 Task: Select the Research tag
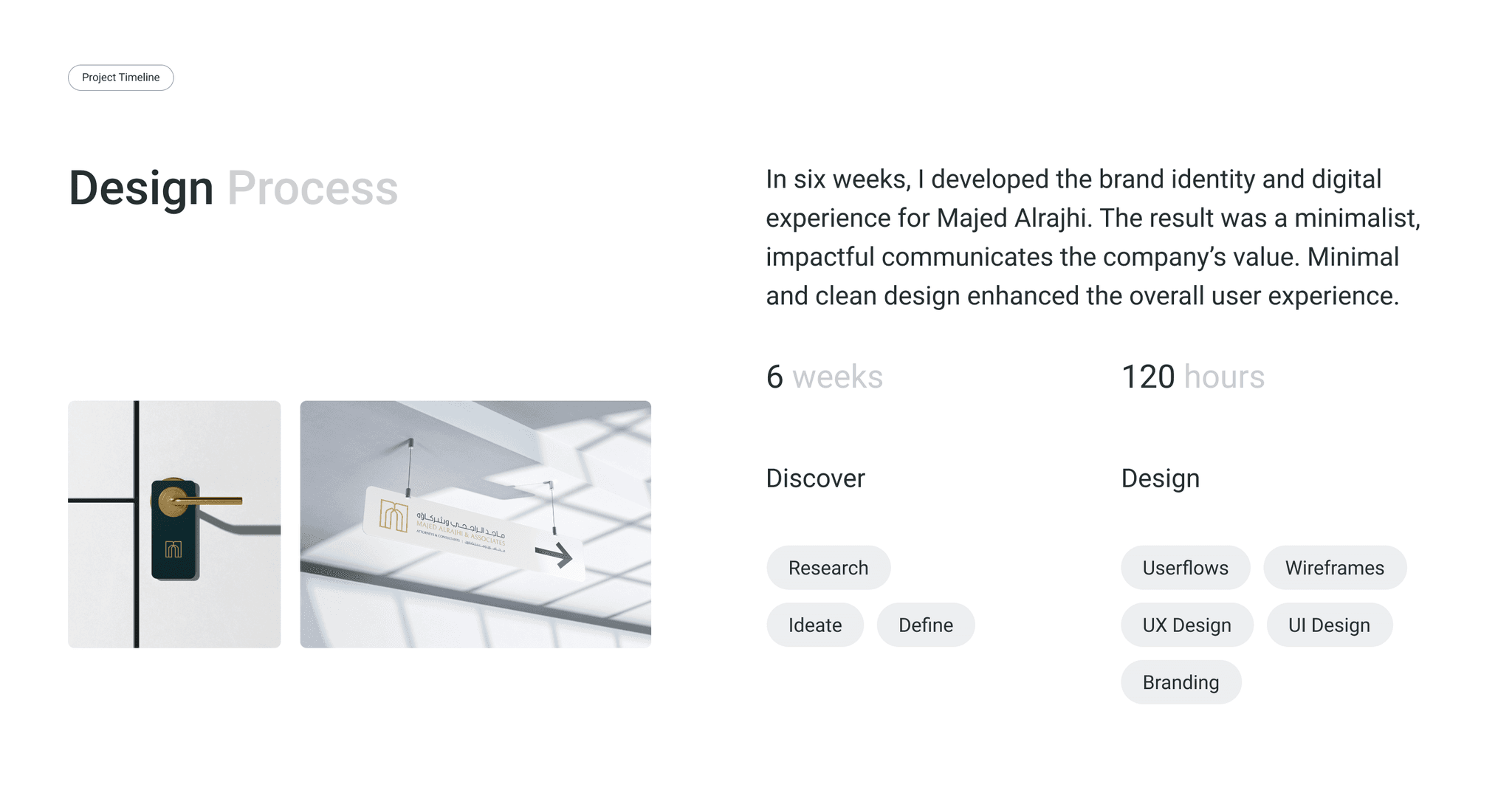point(828,568)
